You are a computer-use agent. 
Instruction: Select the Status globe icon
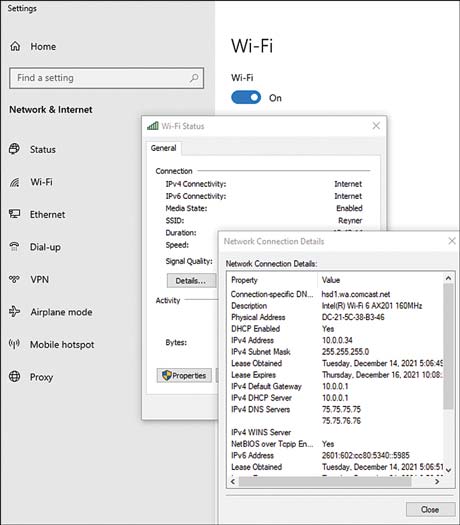tap(14, 149)
